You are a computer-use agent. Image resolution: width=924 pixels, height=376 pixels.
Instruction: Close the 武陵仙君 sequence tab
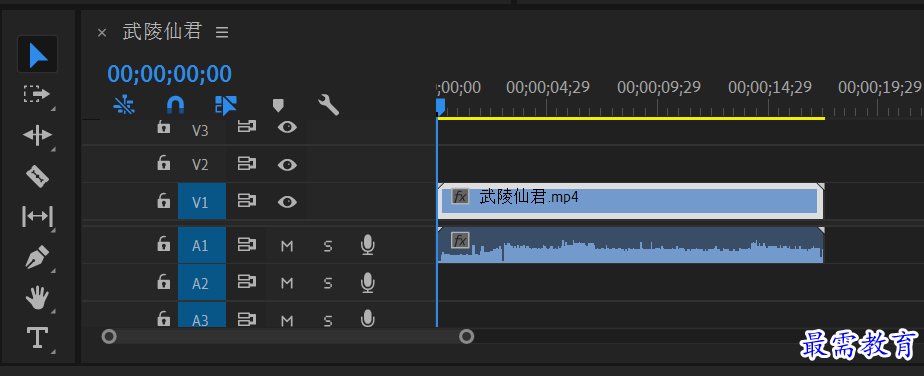pos(102,32)
